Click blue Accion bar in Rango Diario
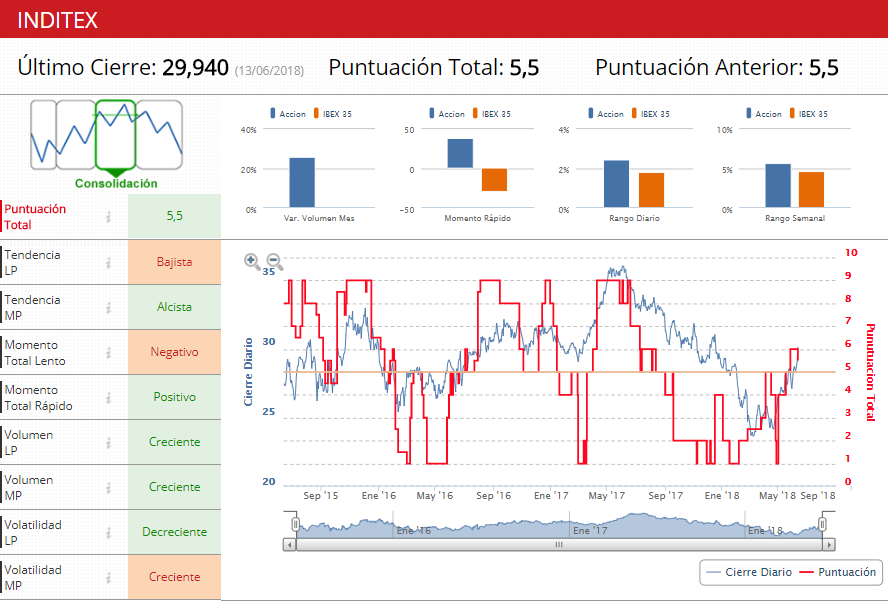 tap(616, 184)
